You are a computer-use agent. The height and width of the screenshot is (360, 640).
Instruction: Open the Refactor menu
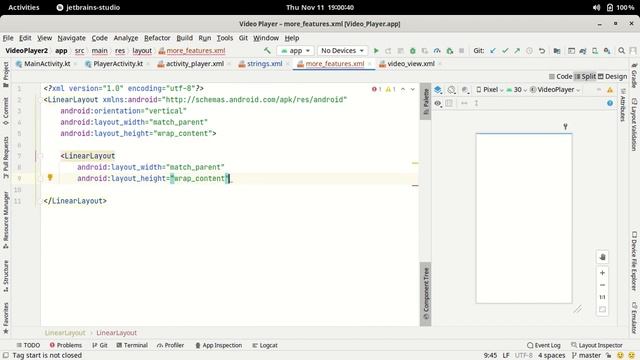pyautogui.click(x=157, y=38)
